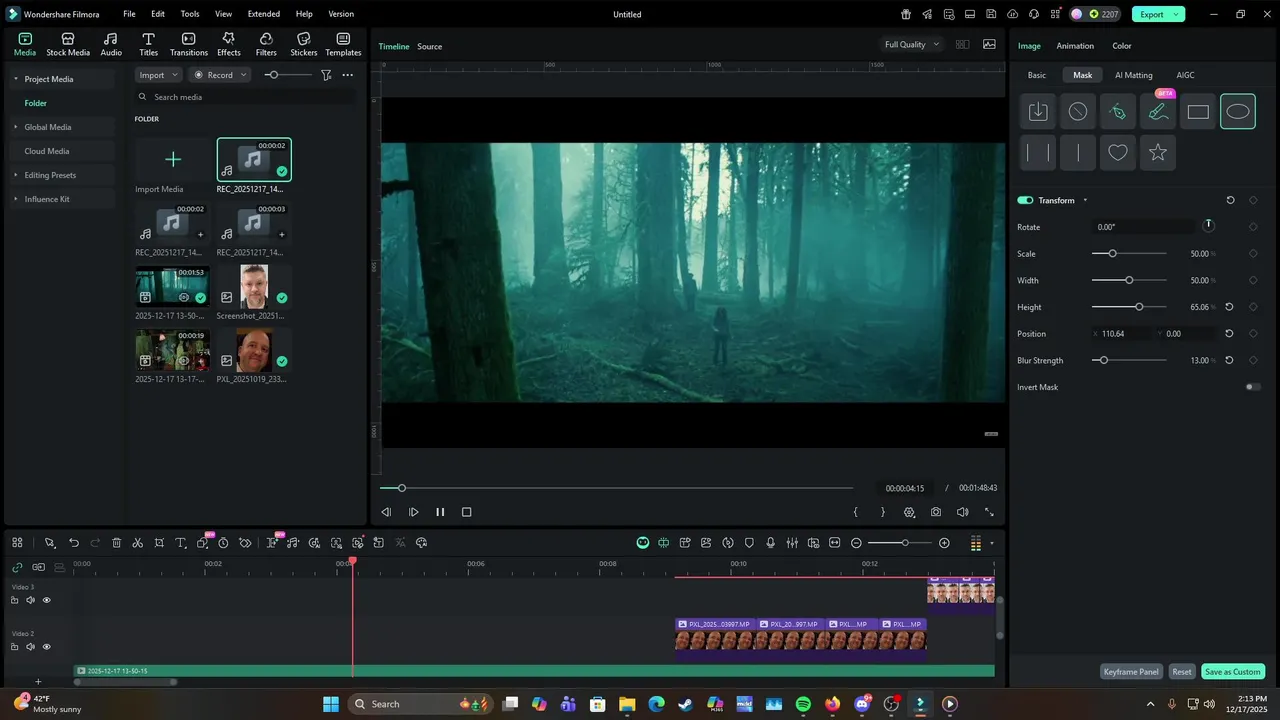Viewport: 1280px width, 720px height.
Task: Select the ellipse mask shape
Action: point(1238,112)
